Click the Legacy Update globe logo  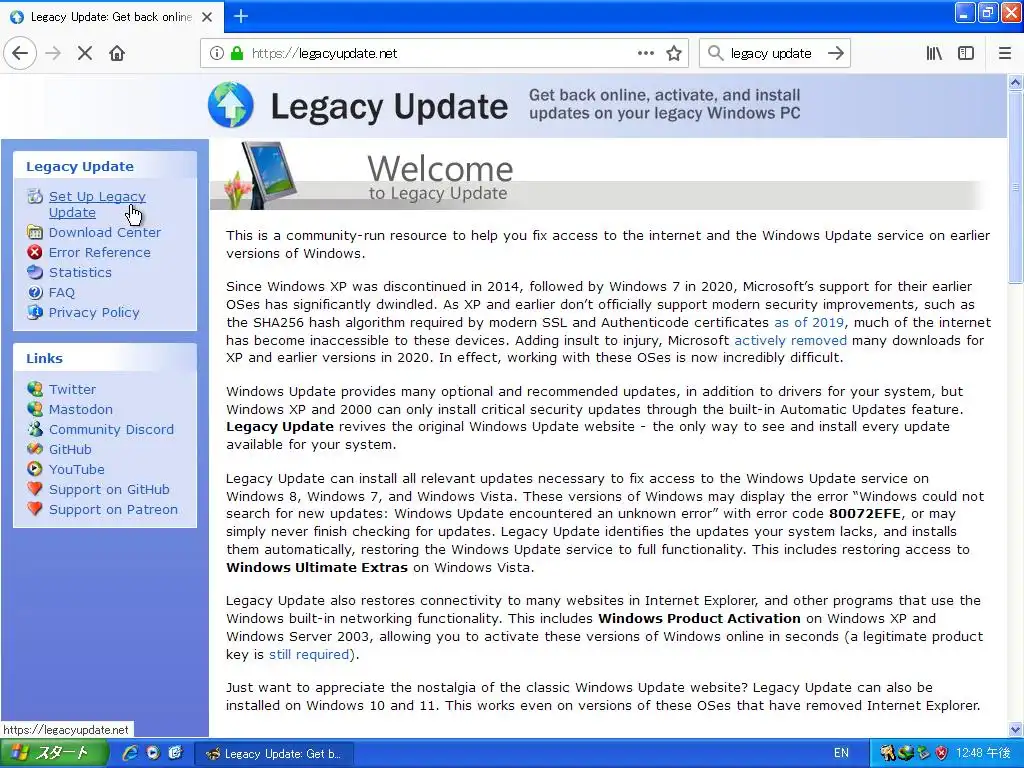[231, 104]
